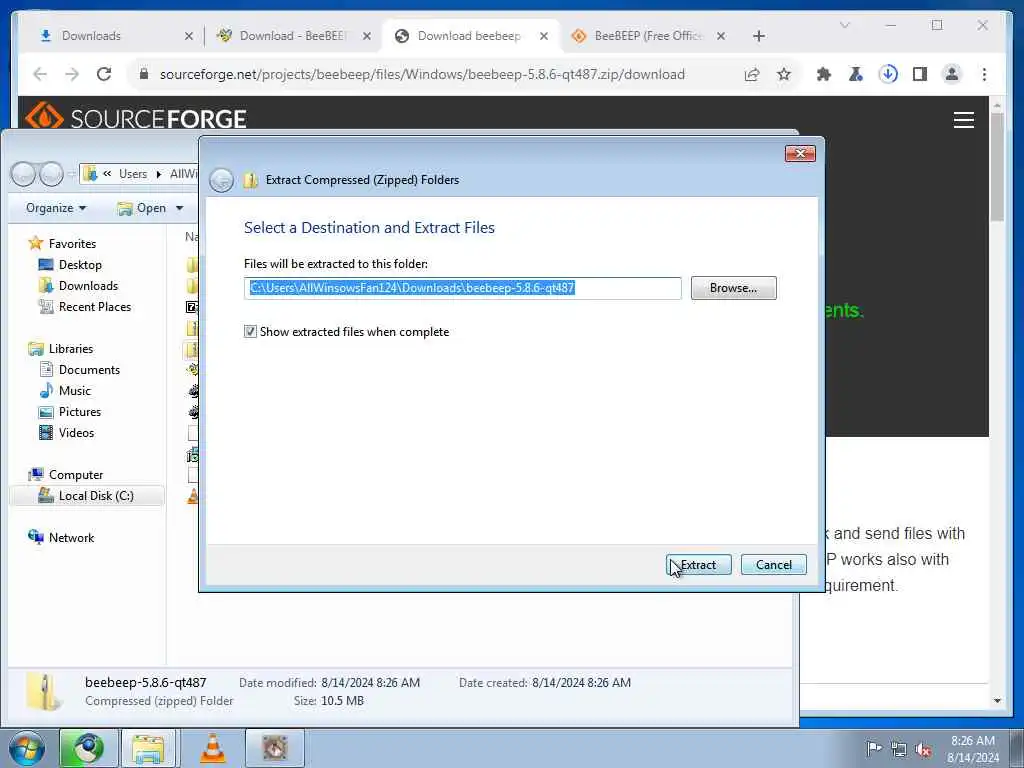Select Network in Explorer sidebar

[x=71, y=537]
